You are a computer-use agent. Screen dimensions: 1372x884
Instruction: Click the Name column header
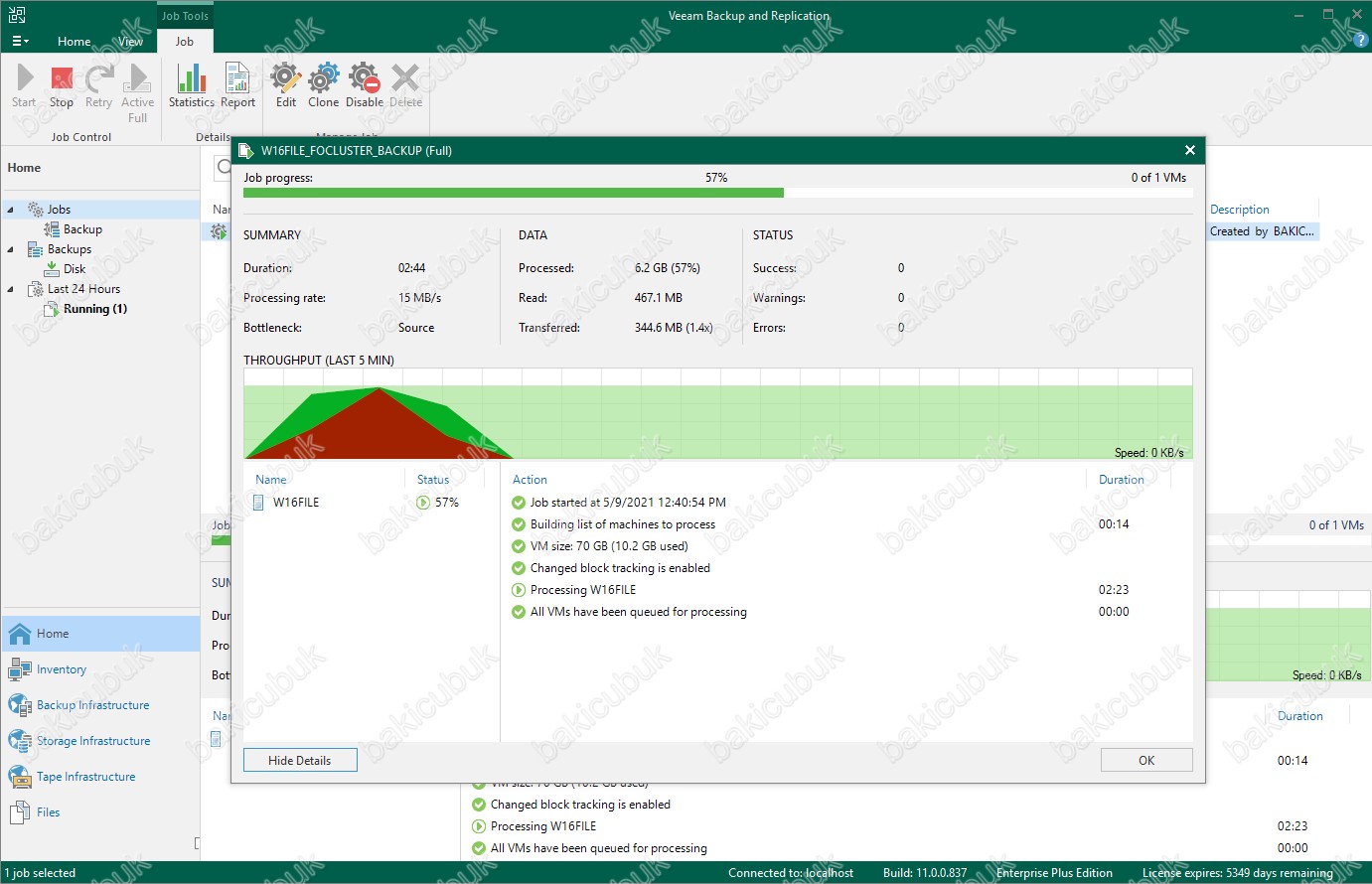[271, 480]
